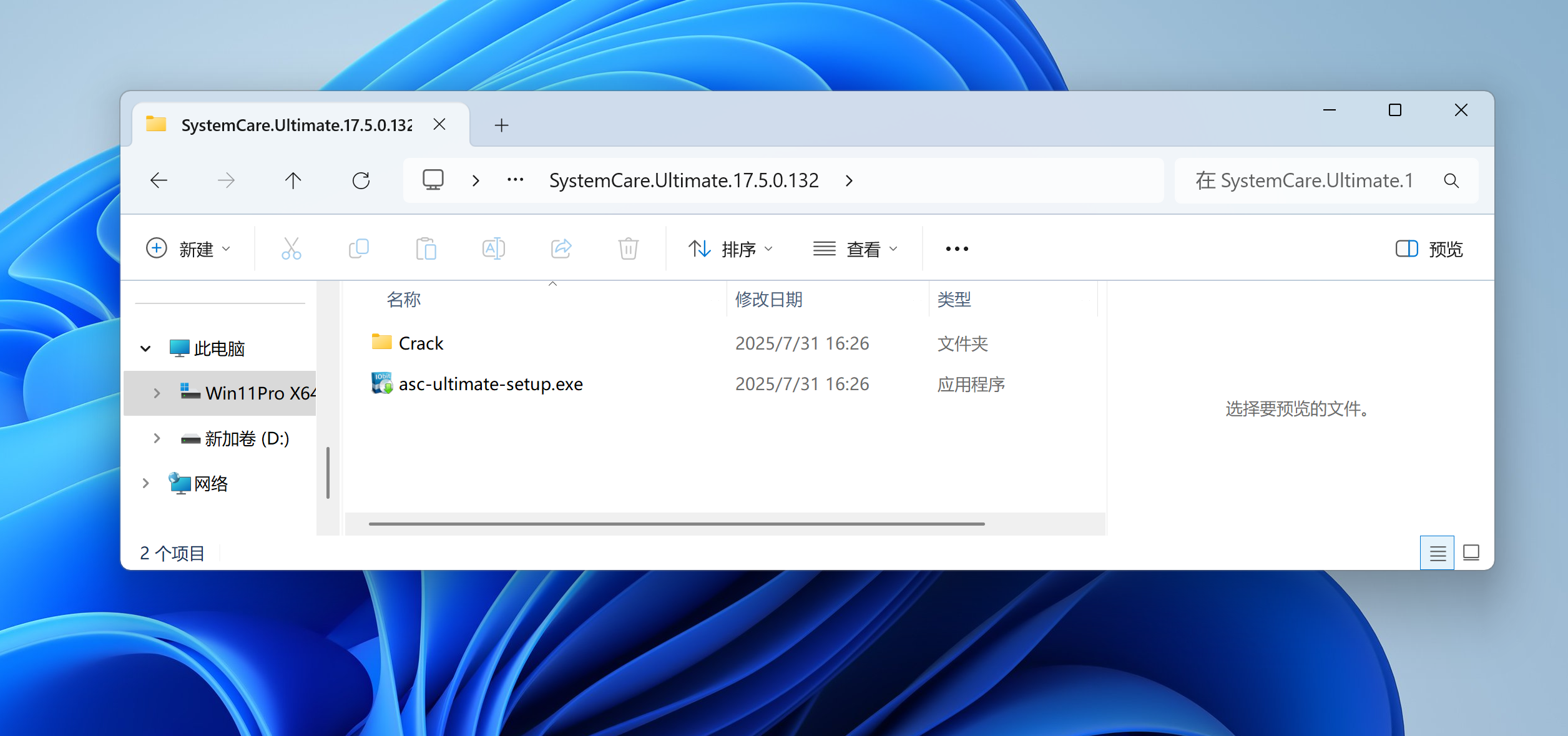Open the 查看 view dropdown

click(x=855, y=249)
